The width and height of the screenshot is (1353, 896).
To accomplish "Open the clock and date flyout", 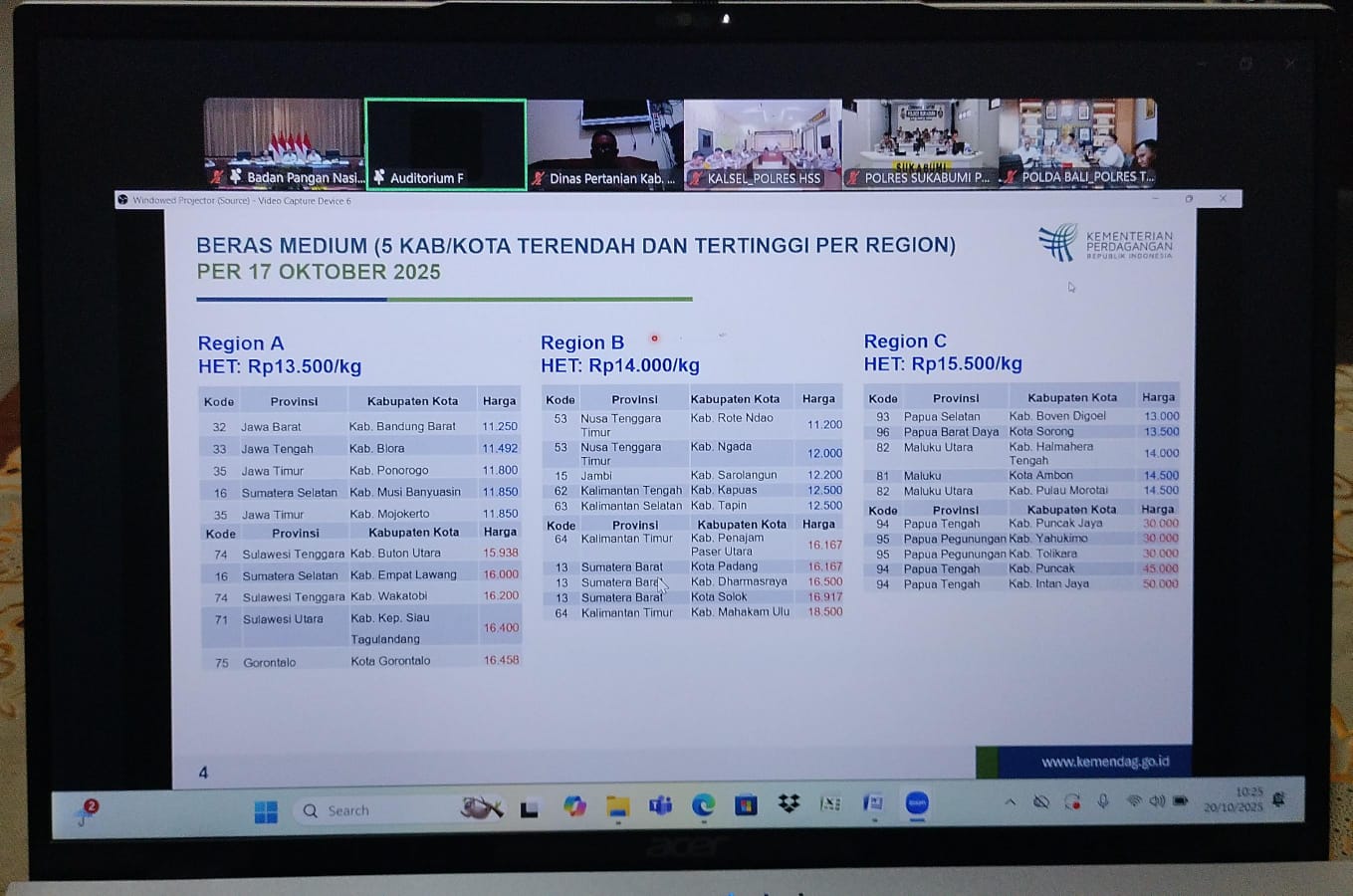I will [1234, 799].
